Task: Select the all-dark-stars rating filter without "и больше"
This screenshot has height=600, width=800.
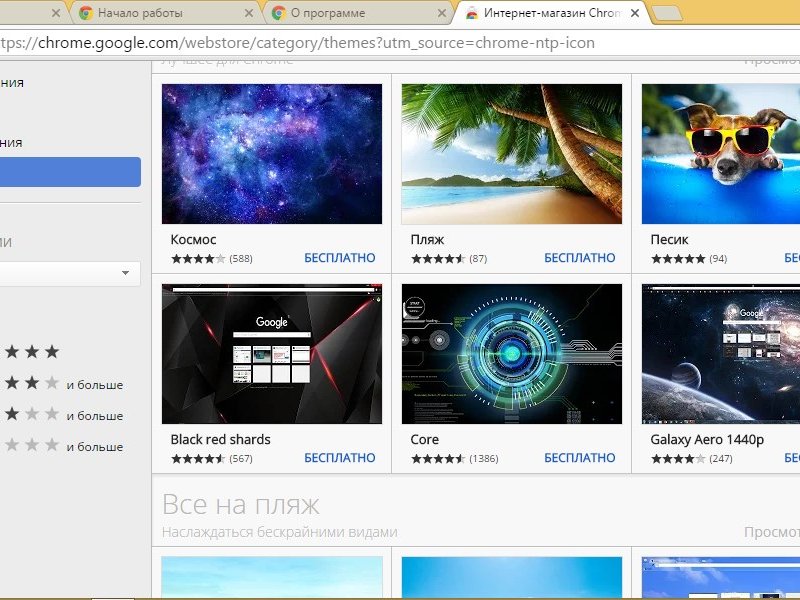Action: (x=32, y=352)
